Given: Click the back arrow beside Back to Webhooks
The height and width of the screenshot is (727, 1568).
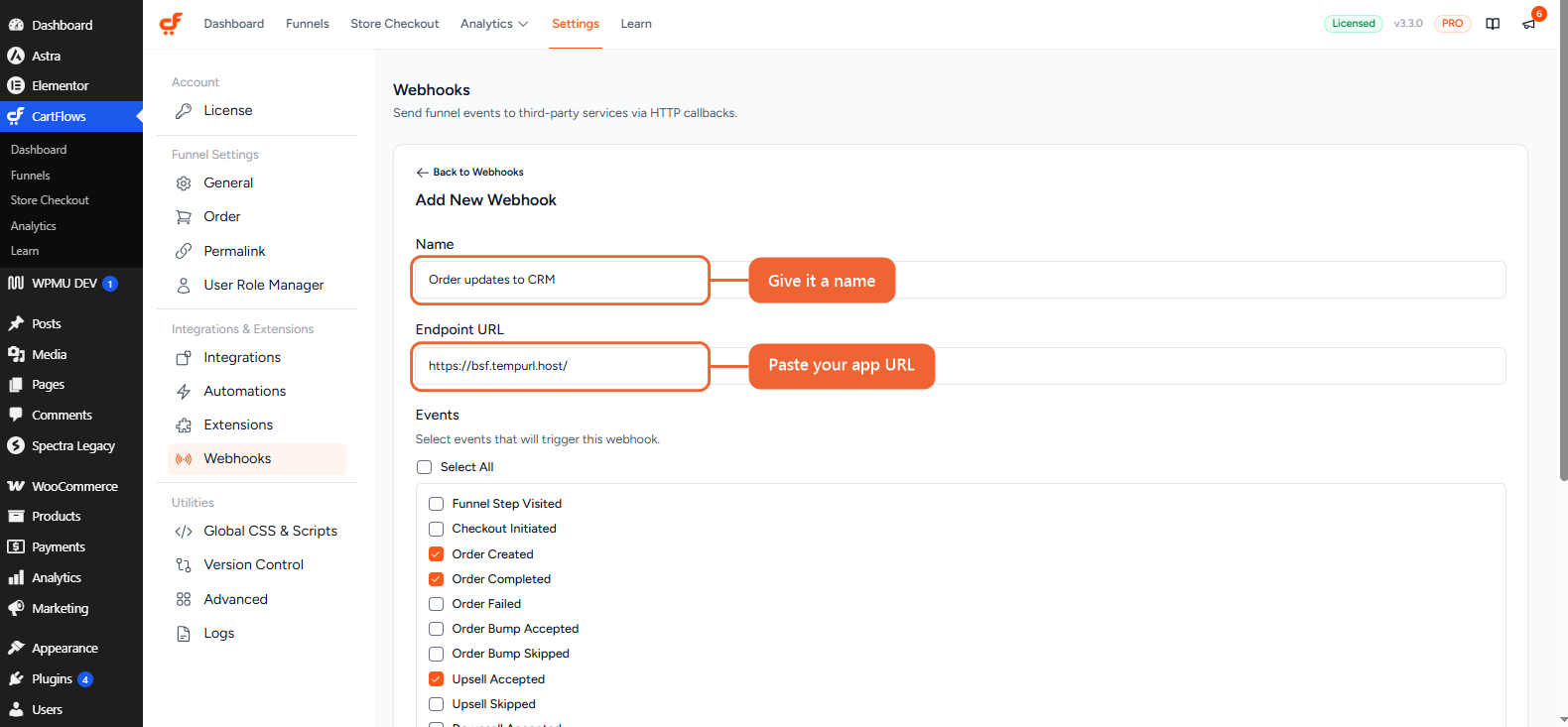Looking at the screenshot, I should pos(423,173).
